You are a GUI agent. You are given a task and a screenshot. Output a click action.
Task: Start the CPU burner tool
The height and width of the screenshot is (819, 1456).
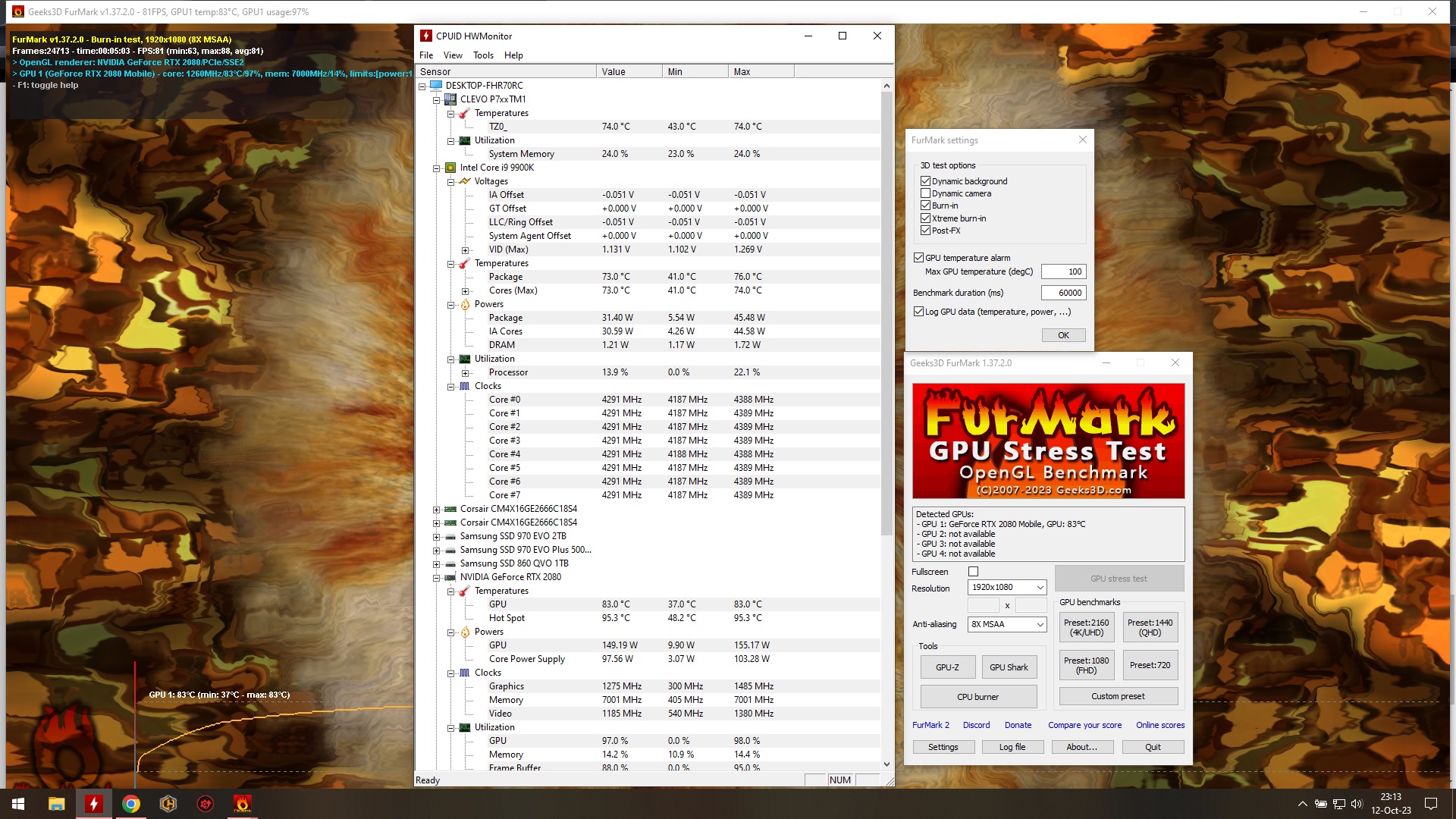tap(978, 697)
